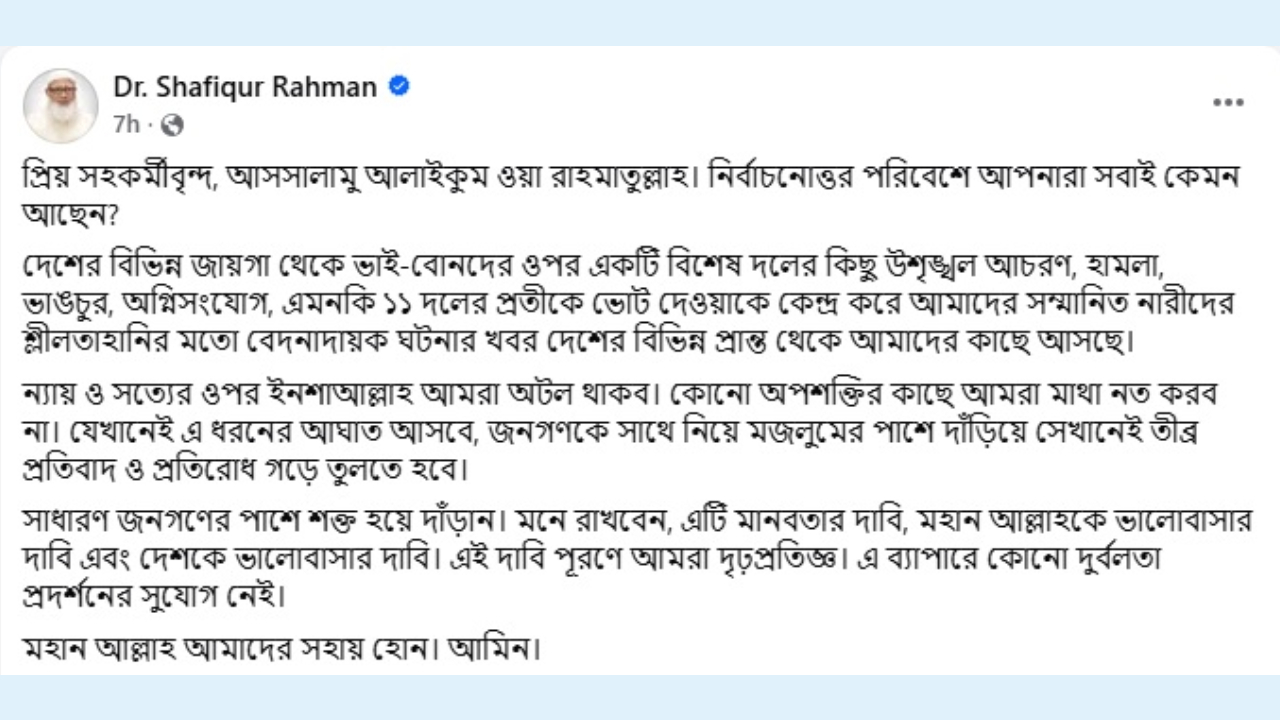Image resolution: width=1280 pixels, height=720 pixels.
Task: Click the globe public audience icon
Action: [172, 125]
